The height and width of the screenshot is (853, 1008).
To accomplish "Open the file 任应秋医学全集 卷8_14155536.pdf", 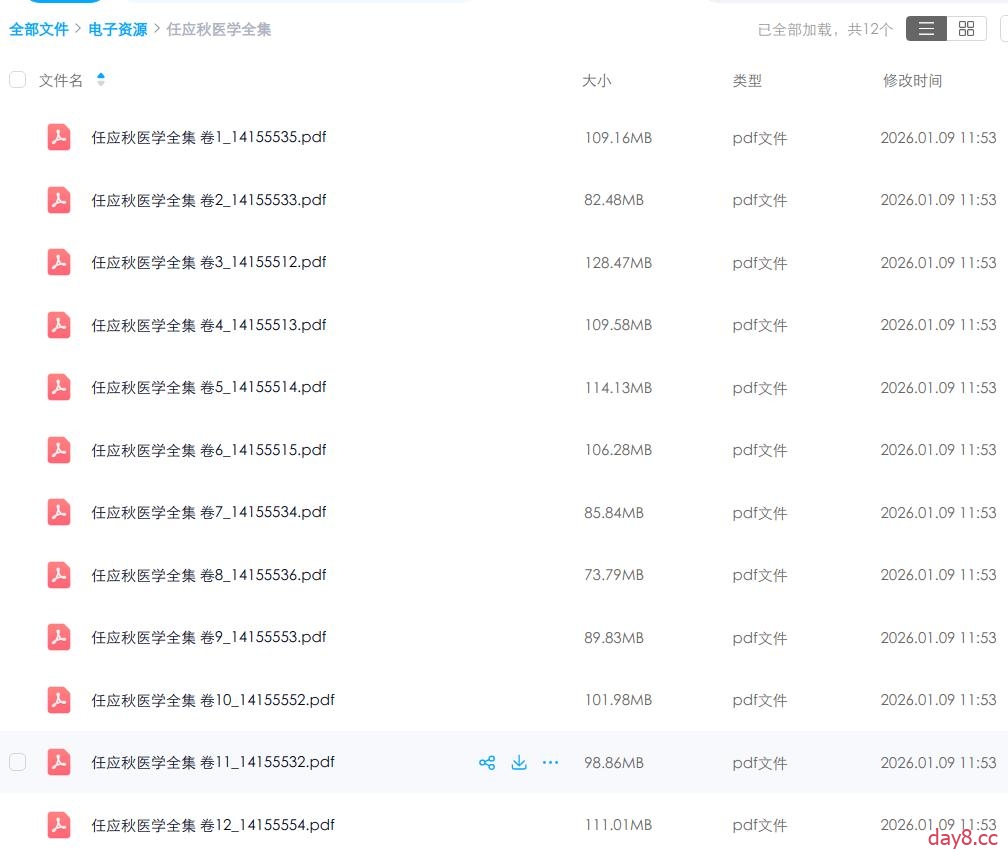I will (209, 575).
